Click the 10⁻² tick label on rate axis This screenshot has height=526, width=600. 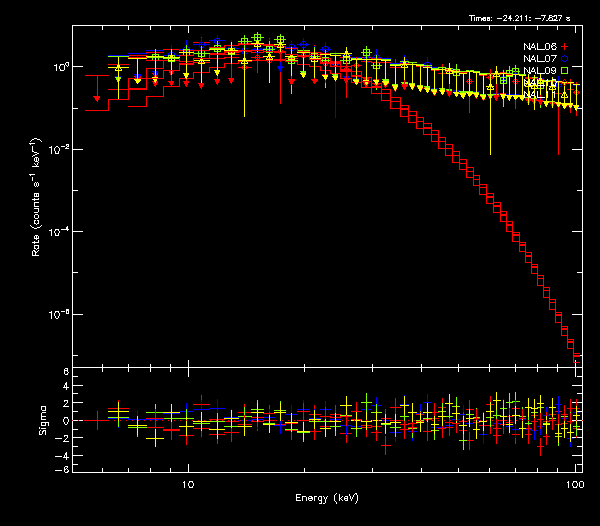[58, 149]
